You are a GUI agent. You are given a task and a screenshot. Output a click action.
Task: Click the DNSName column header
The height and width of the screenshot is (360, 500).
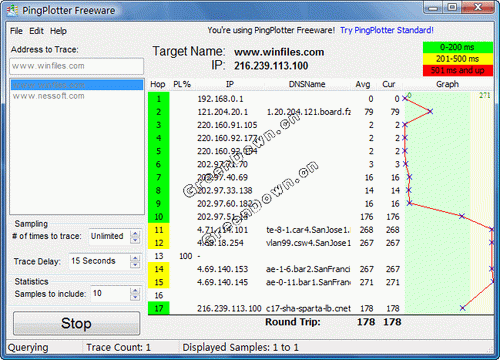[x=307, y=84]
